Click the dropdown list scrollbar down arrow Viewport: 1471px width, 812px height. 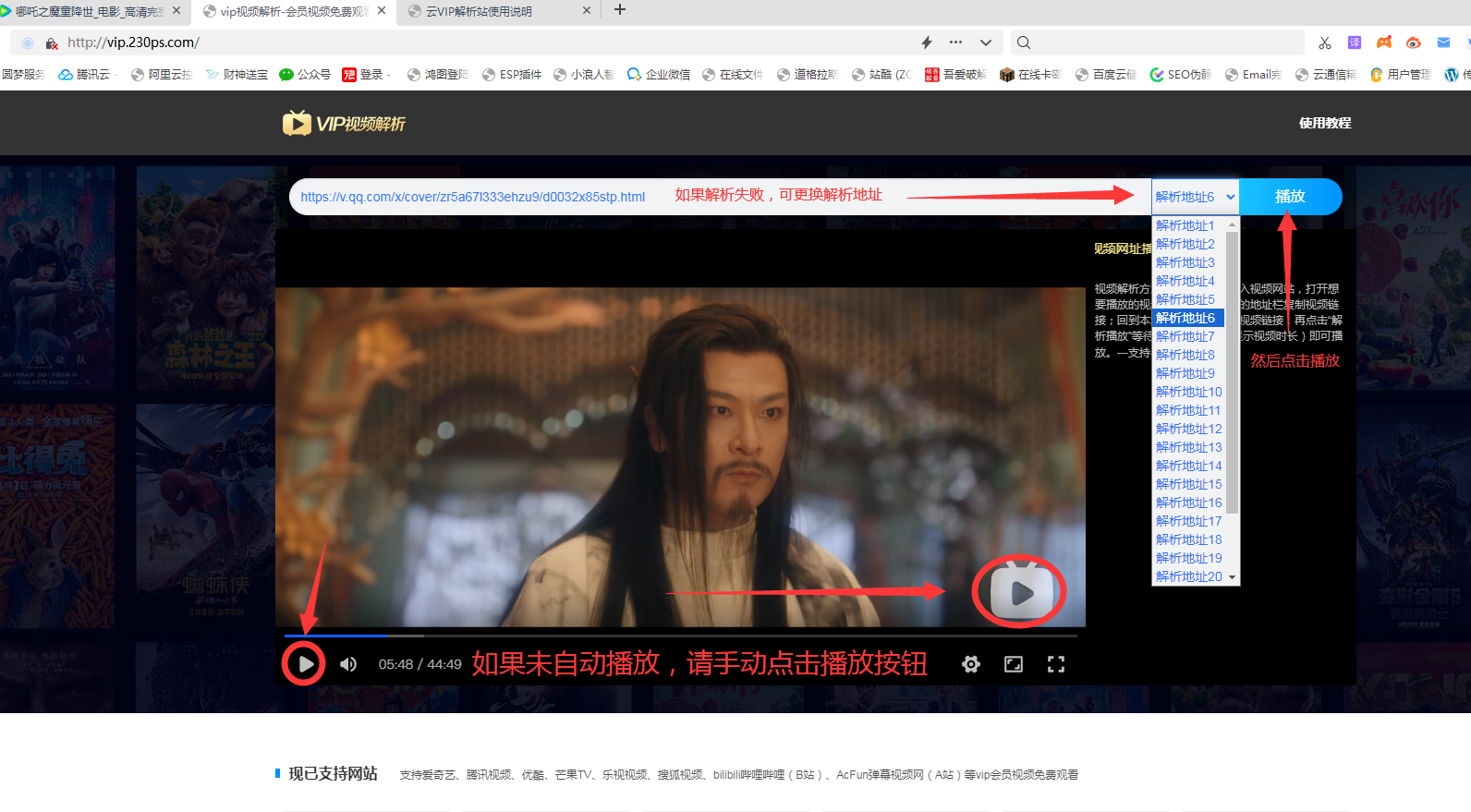[1232, 577]
